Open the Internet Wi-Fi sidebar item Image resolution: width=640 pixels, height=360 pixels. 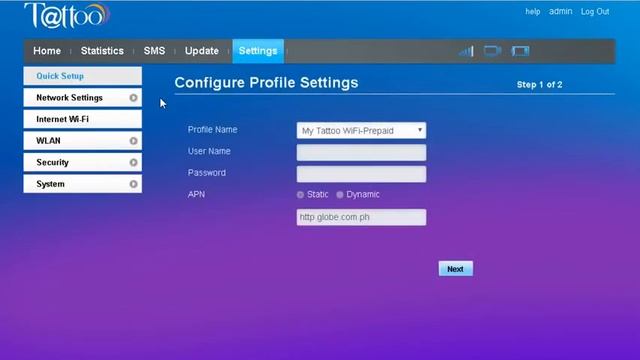click(83, 119)
